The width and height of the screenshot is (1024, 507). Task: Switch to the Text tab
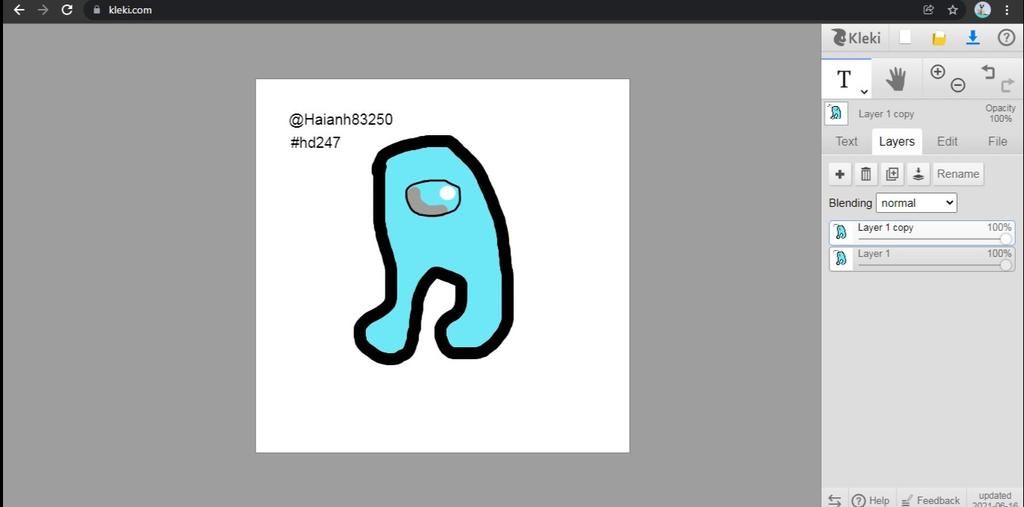(x=846, y=141)
